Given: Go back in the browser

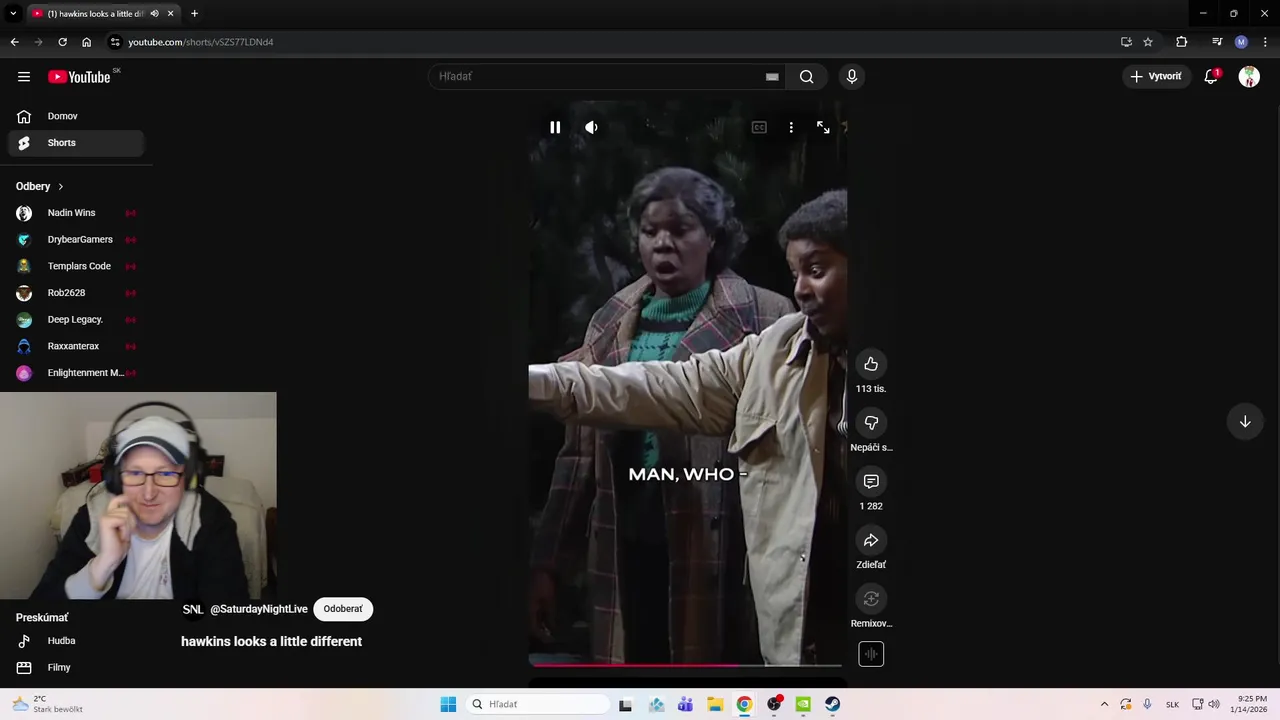Looking at the screenshot, I should coord(14,42).
